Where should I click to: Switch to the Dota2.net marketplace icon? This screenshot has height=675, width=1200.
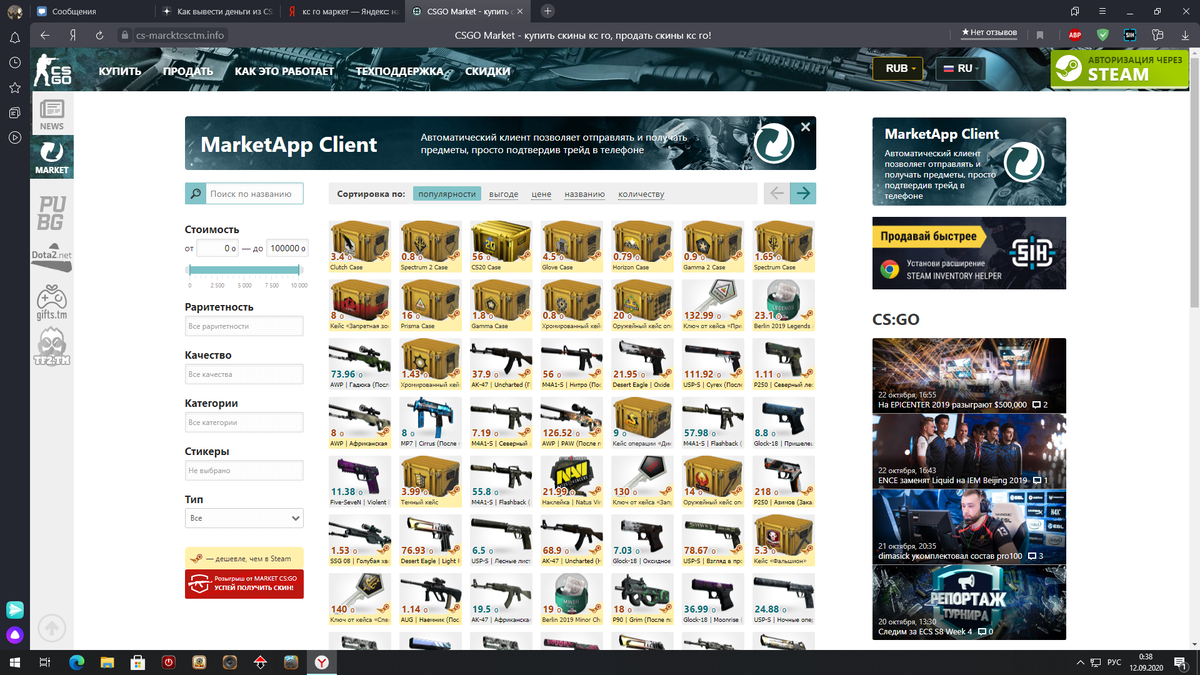[x=52, y=256]
